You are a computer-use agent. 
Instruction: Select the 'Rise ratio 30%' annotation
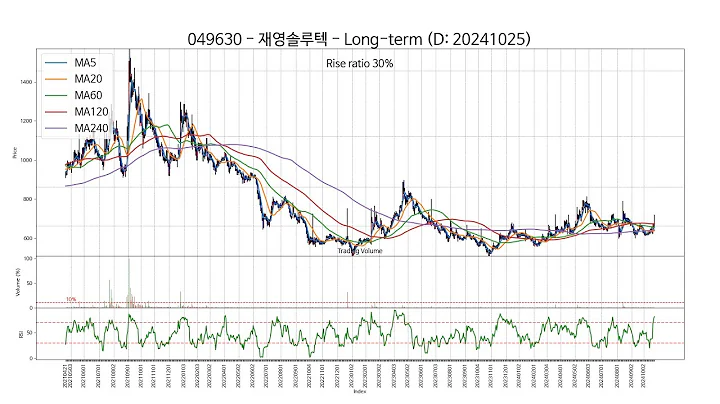(360, 64)
